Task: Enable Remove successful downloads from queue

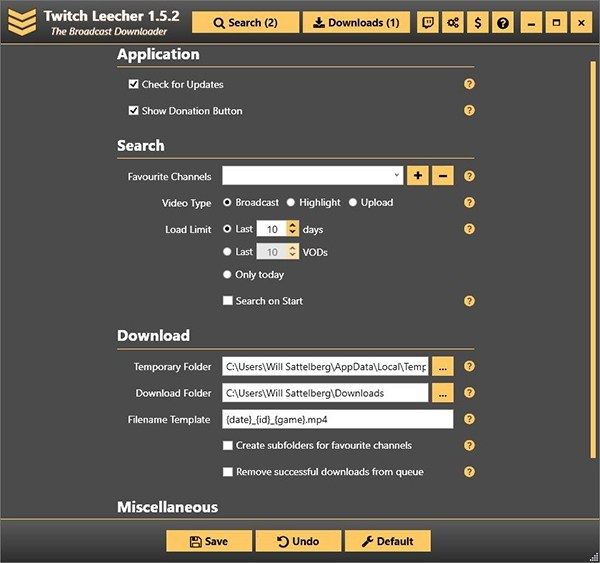Action: point(228,472)
